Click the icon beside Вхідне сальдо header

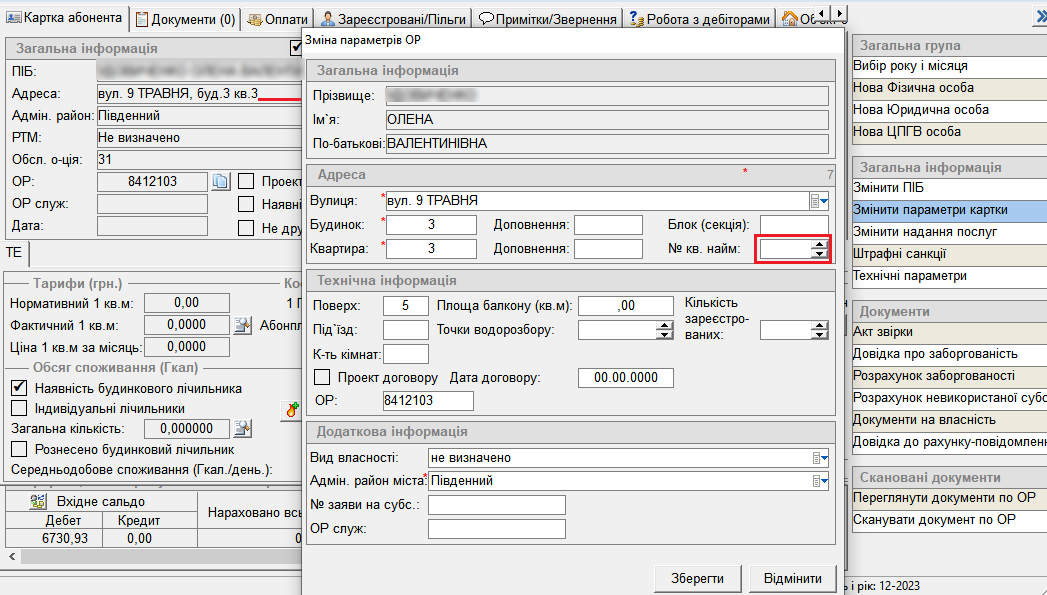pos(40,501)
